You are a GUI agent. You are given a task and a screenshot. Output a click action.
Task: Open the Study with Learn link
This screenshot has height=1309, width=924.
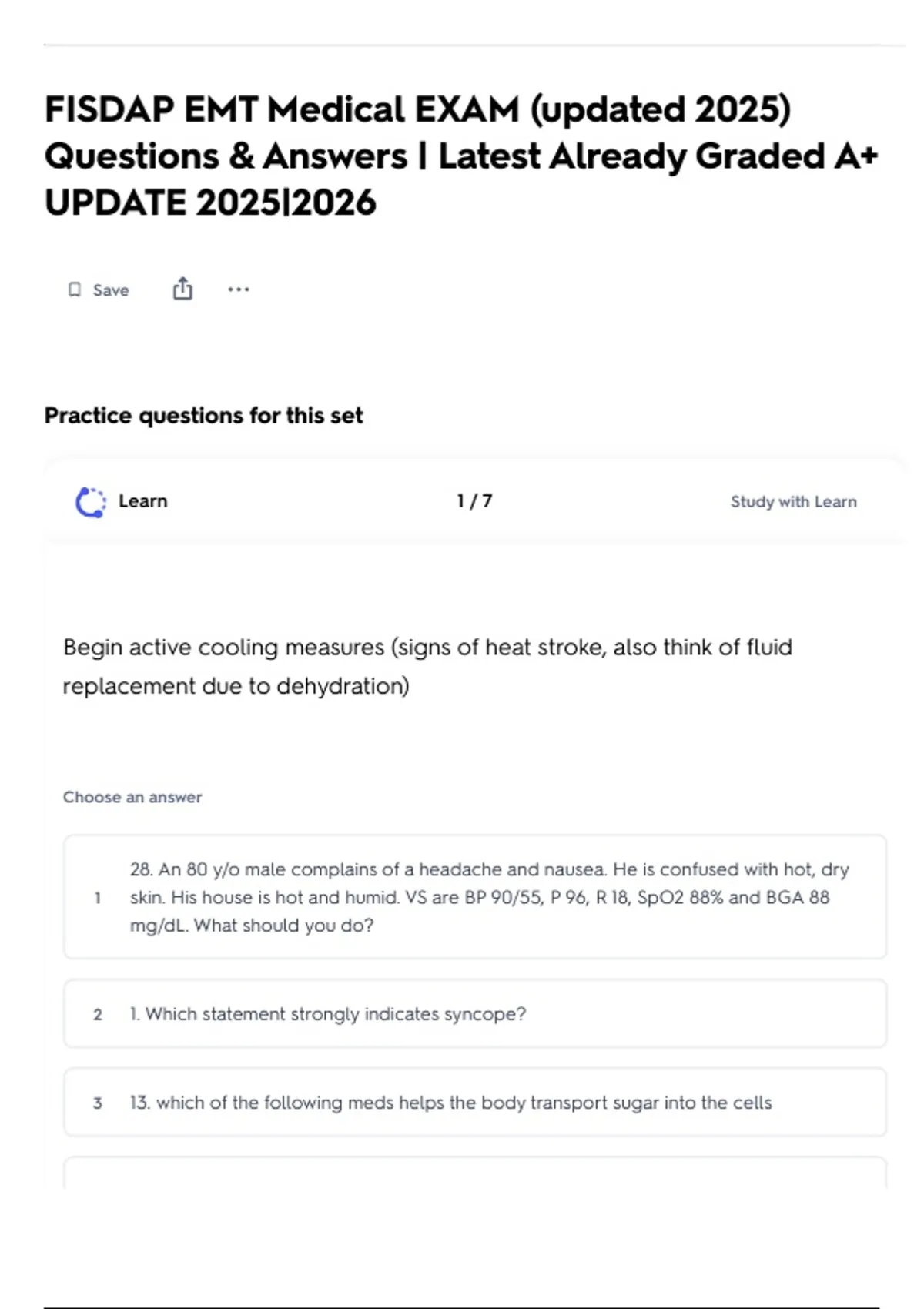[x=793, y=502]
